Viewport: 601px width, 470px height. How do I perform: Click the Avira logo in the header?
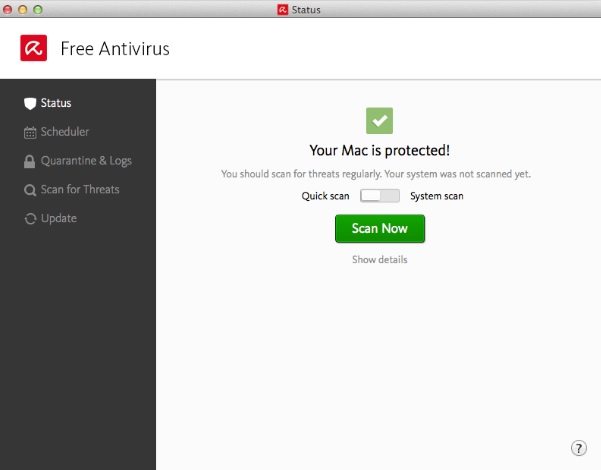click(34, 48)
